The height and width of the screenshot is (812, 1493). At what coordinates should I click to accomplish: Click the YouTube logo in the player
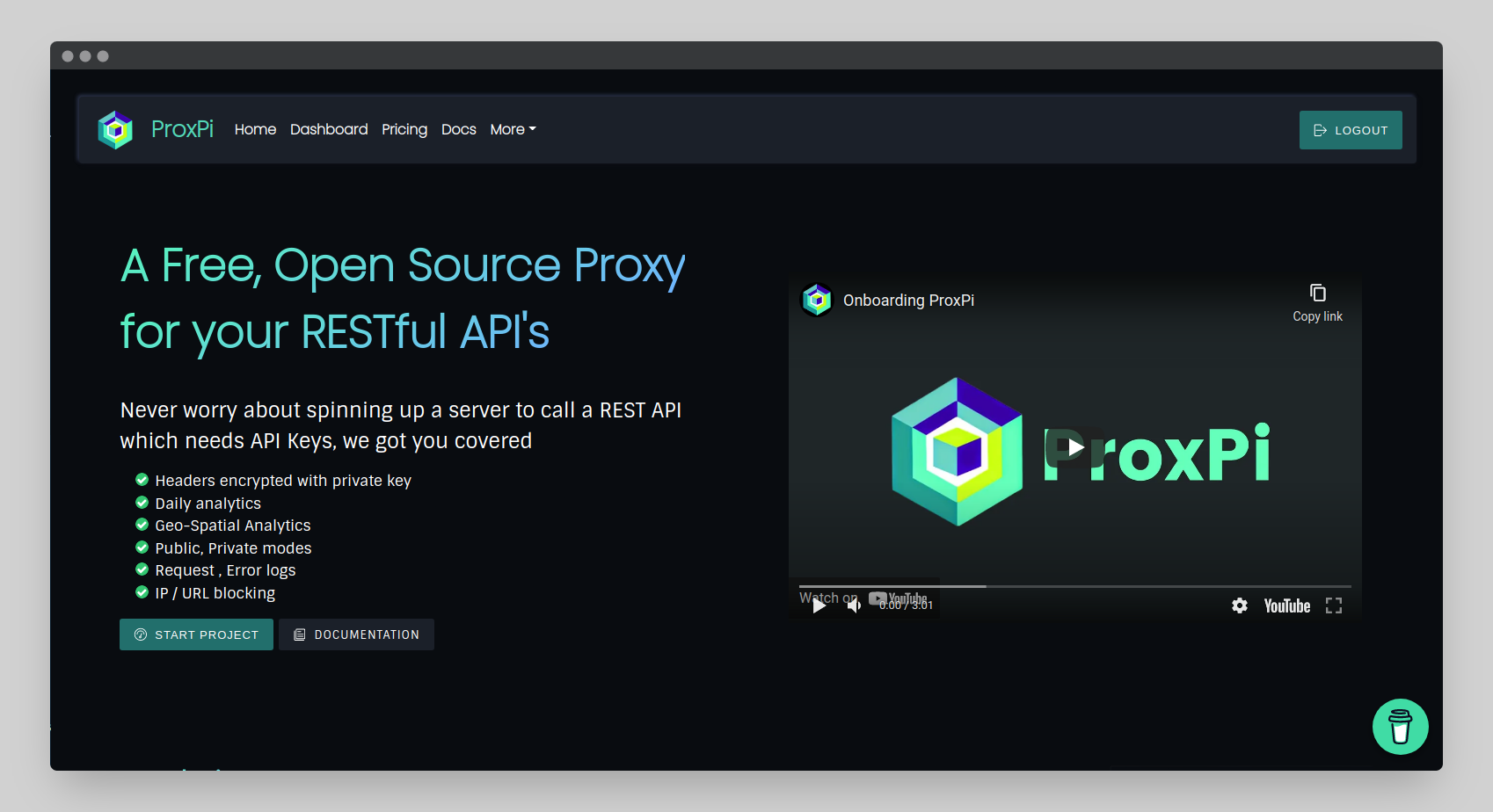pos(1286,605)
